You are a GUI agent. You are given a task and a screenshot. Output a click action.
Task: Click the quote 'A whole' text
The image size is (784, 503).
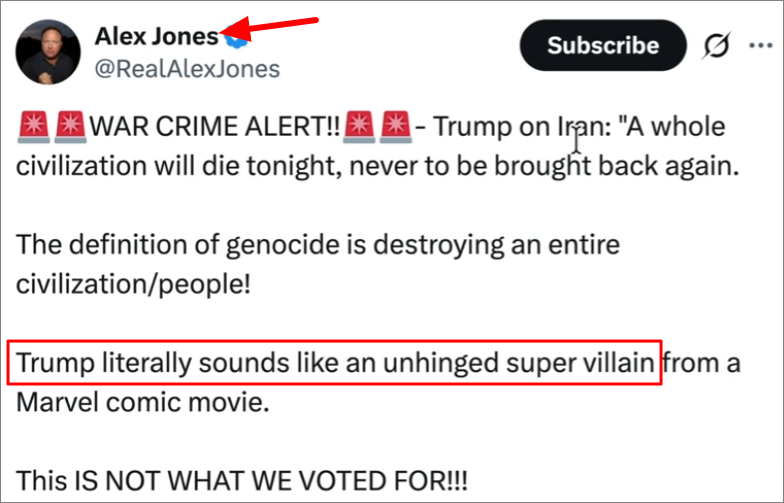(672, 126)
